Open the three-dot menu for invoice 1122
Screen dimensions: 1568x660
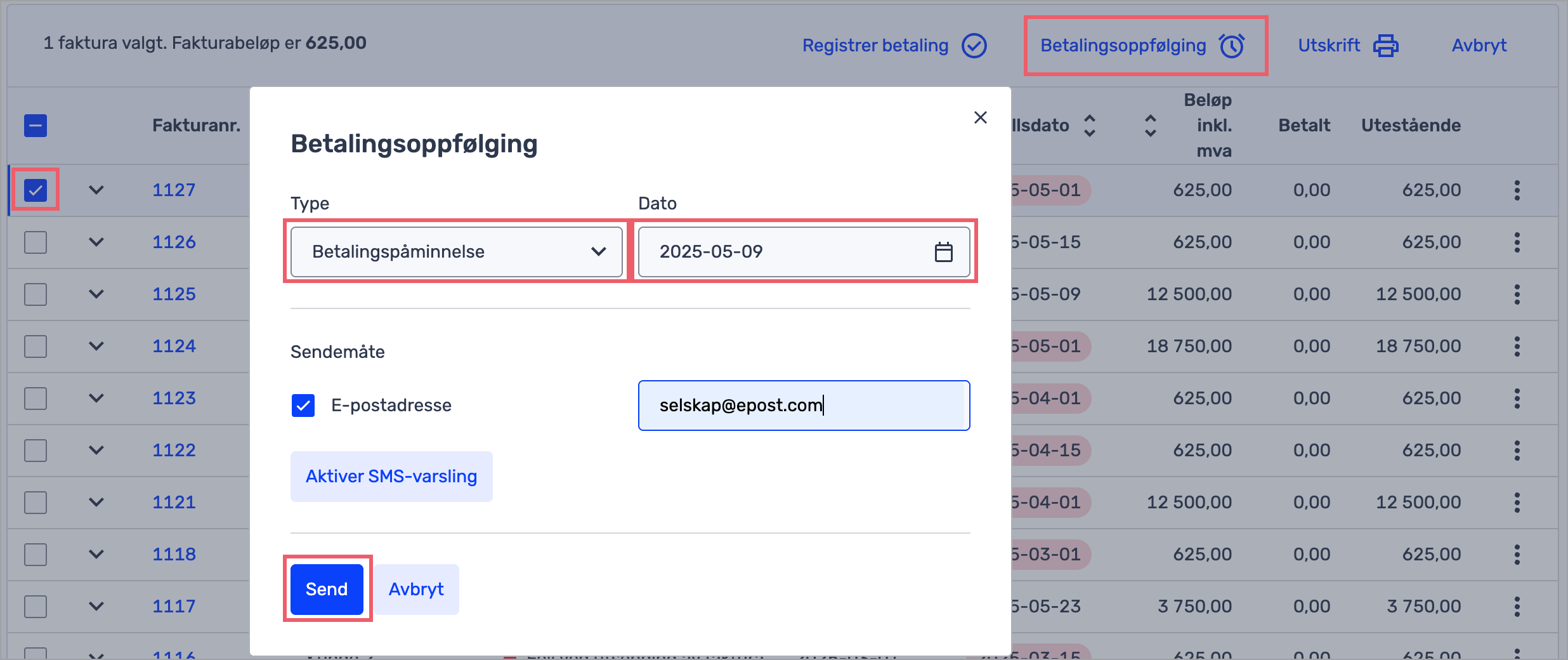1517,451
